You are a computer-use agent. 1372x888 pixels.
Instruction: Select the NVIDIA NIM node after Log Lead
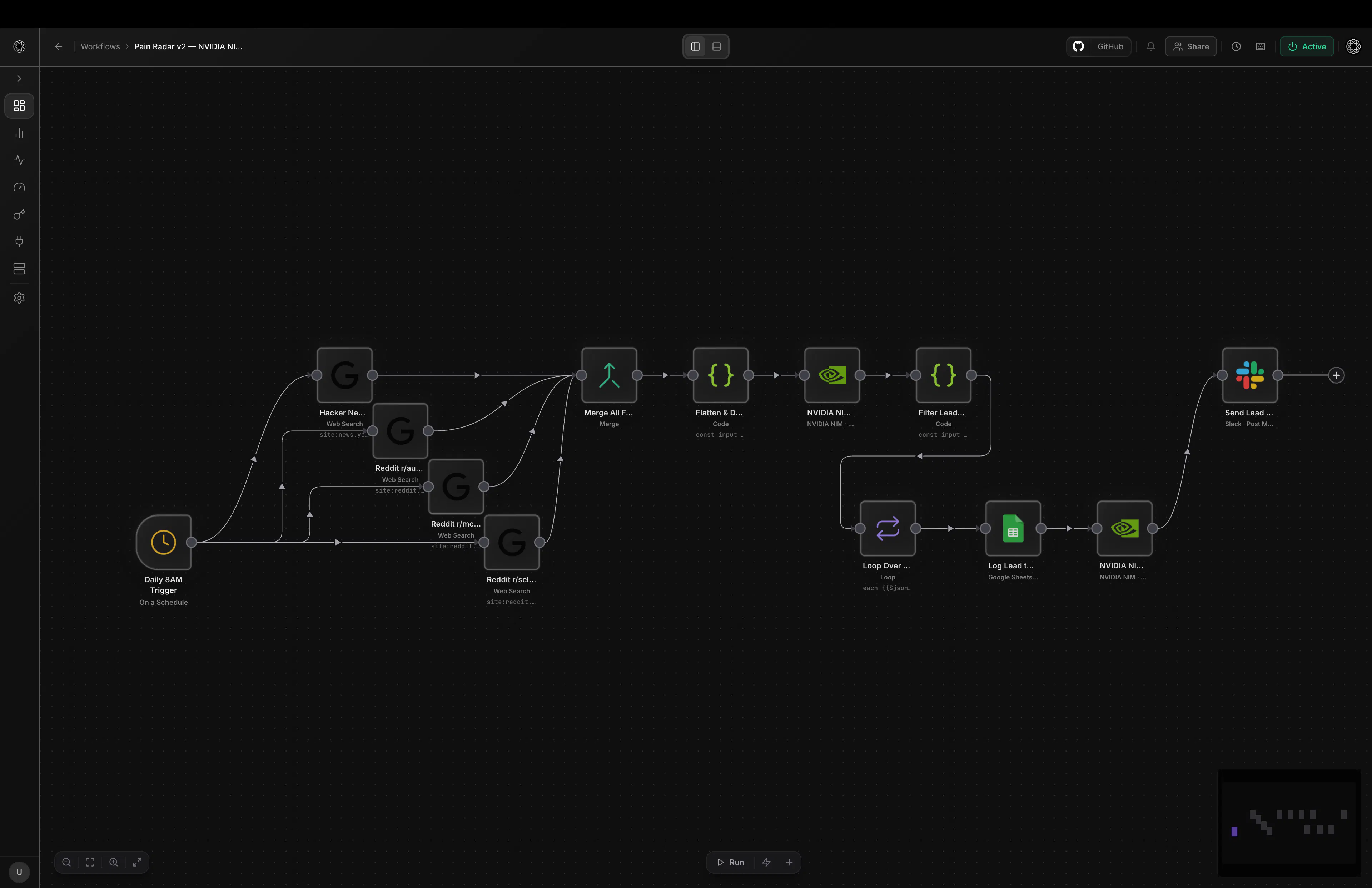[x=1125, y=528]
